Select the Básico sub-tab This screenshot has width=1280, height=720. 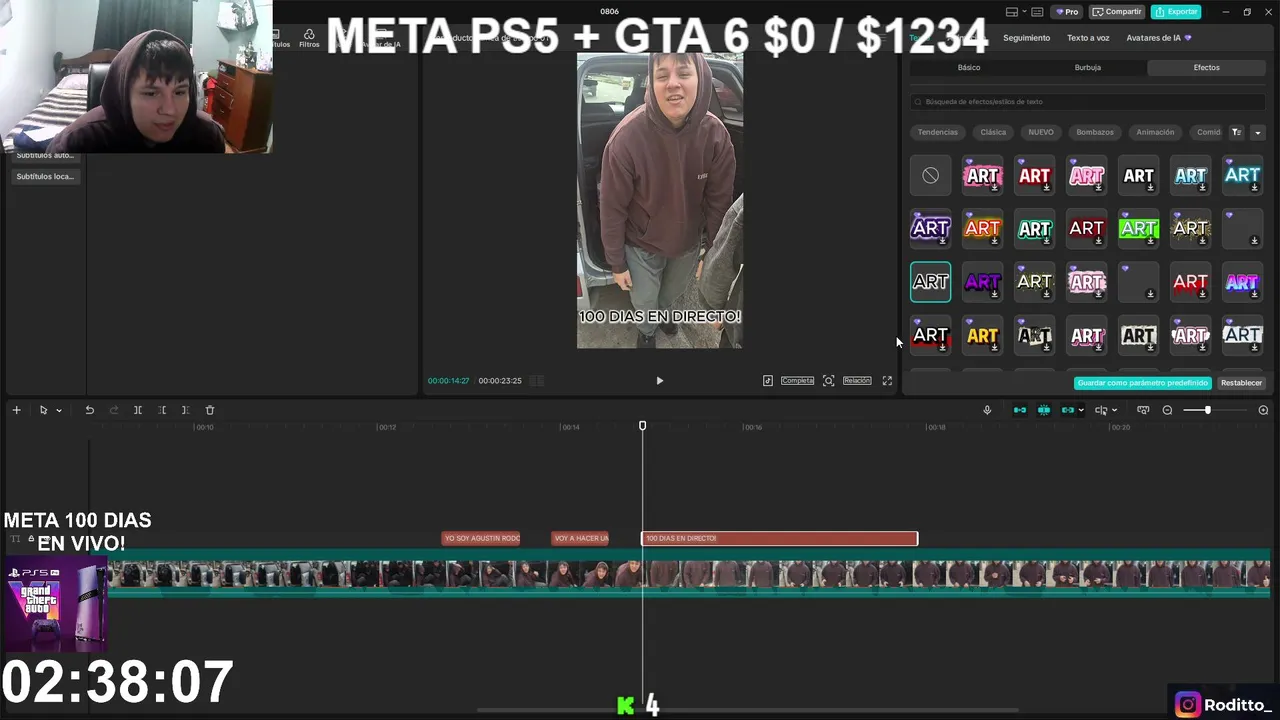969,68
